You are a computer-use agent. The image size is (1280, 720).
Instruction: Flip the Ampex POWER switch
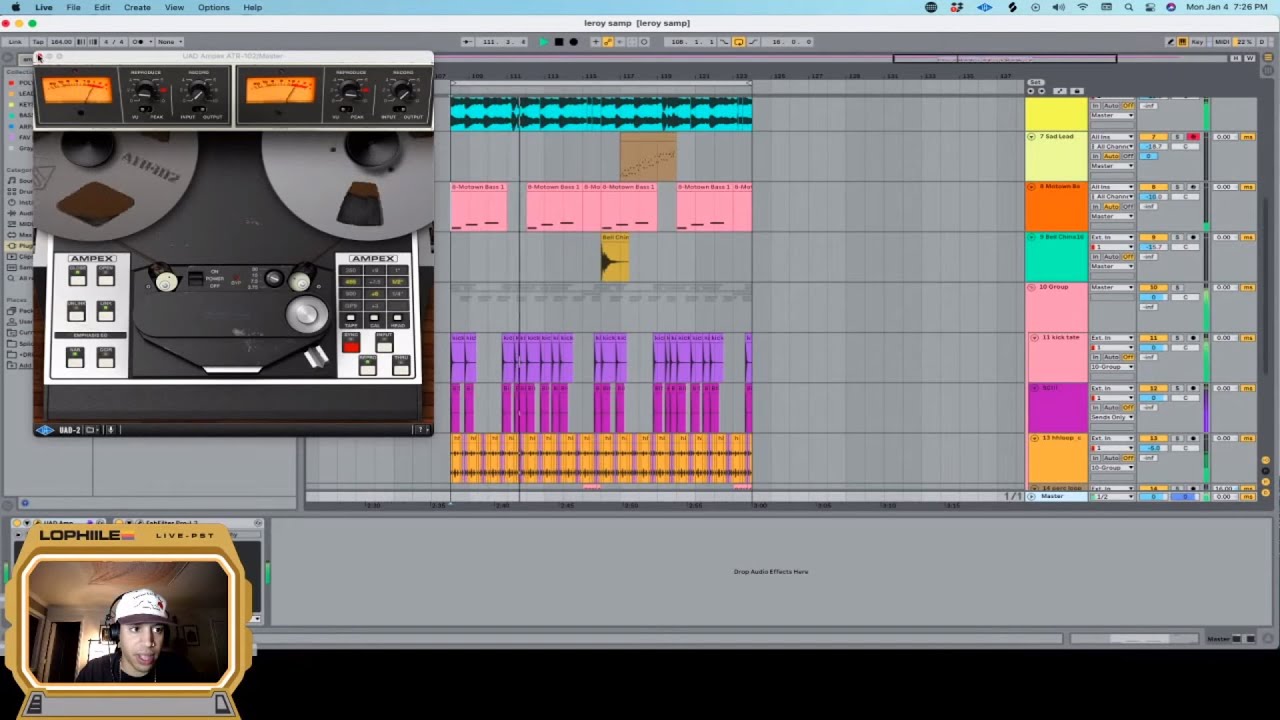click(x=197, y=279)
